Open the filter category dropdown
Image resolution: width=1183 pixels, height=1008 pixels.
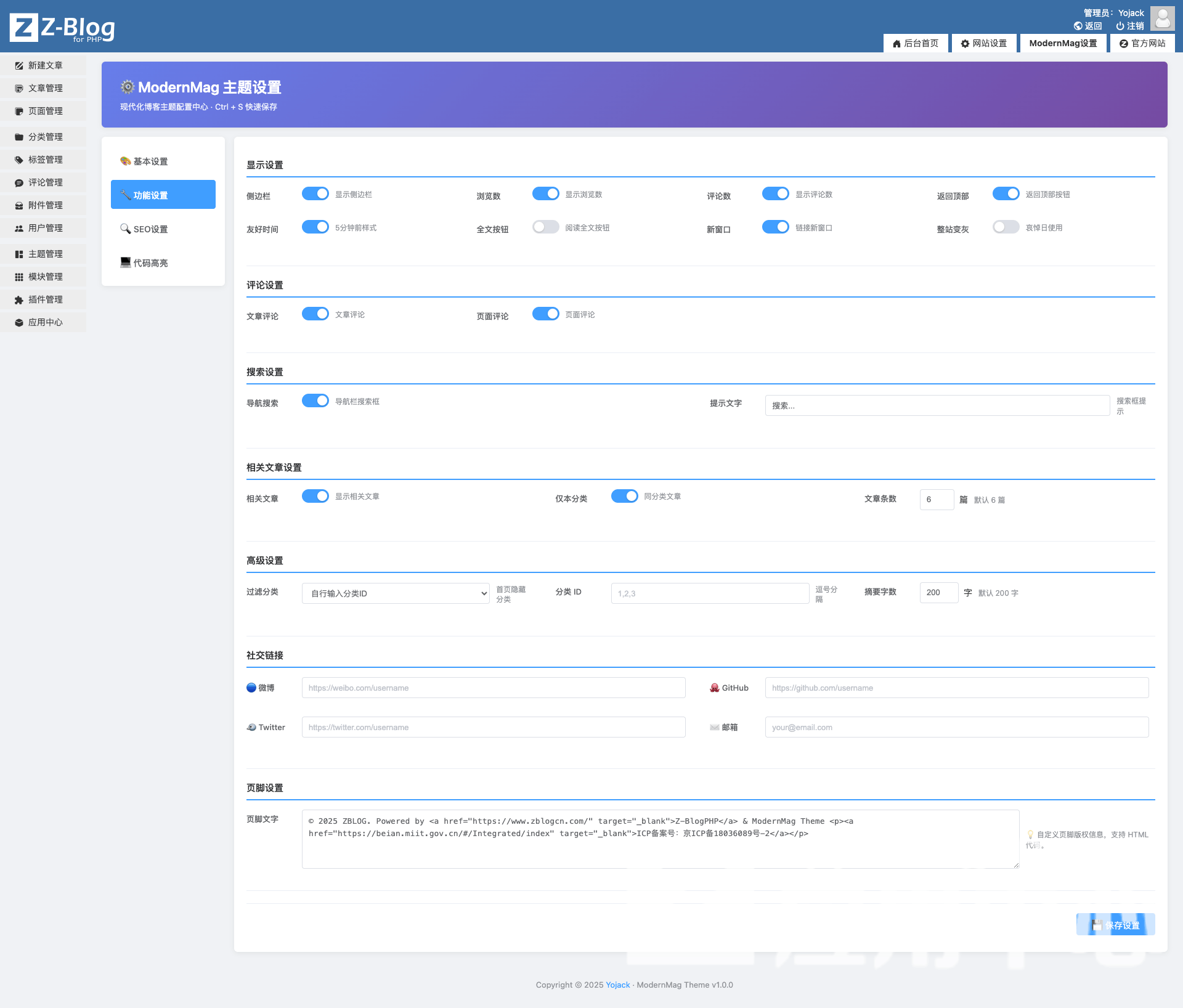pos(396,593)
